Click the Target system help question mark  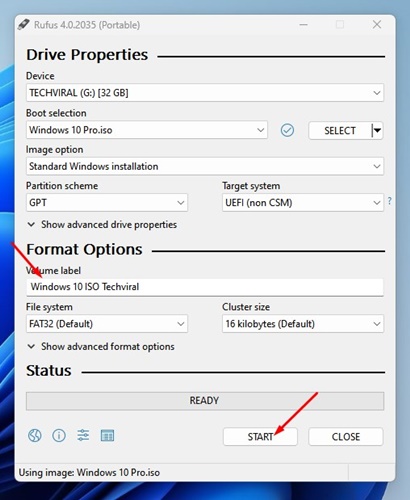click(390, 201)
